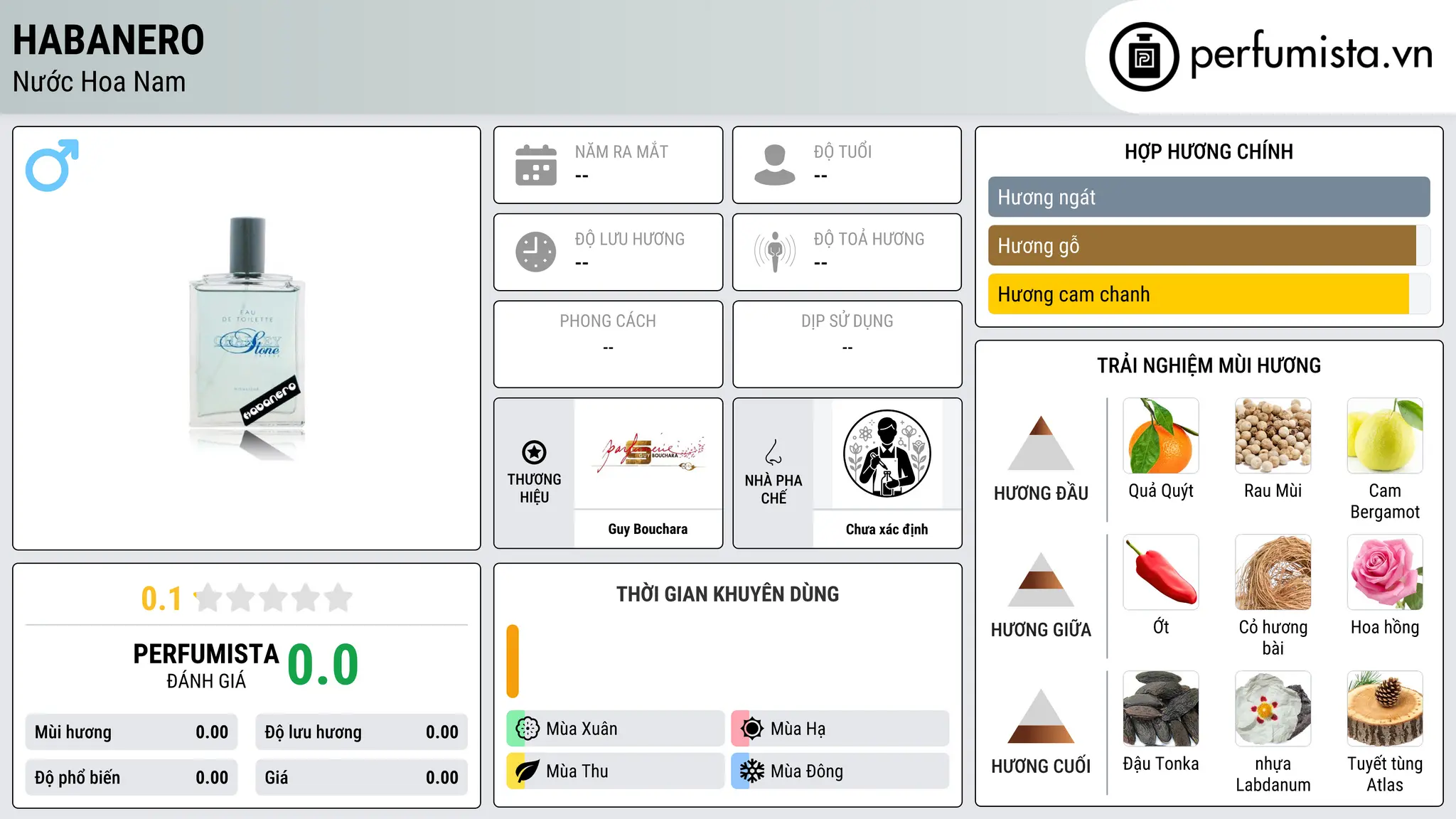Click the perfumista.vn bottle logo icon
This screenshot has height=819, width=1456.
tap(1144, 56)
